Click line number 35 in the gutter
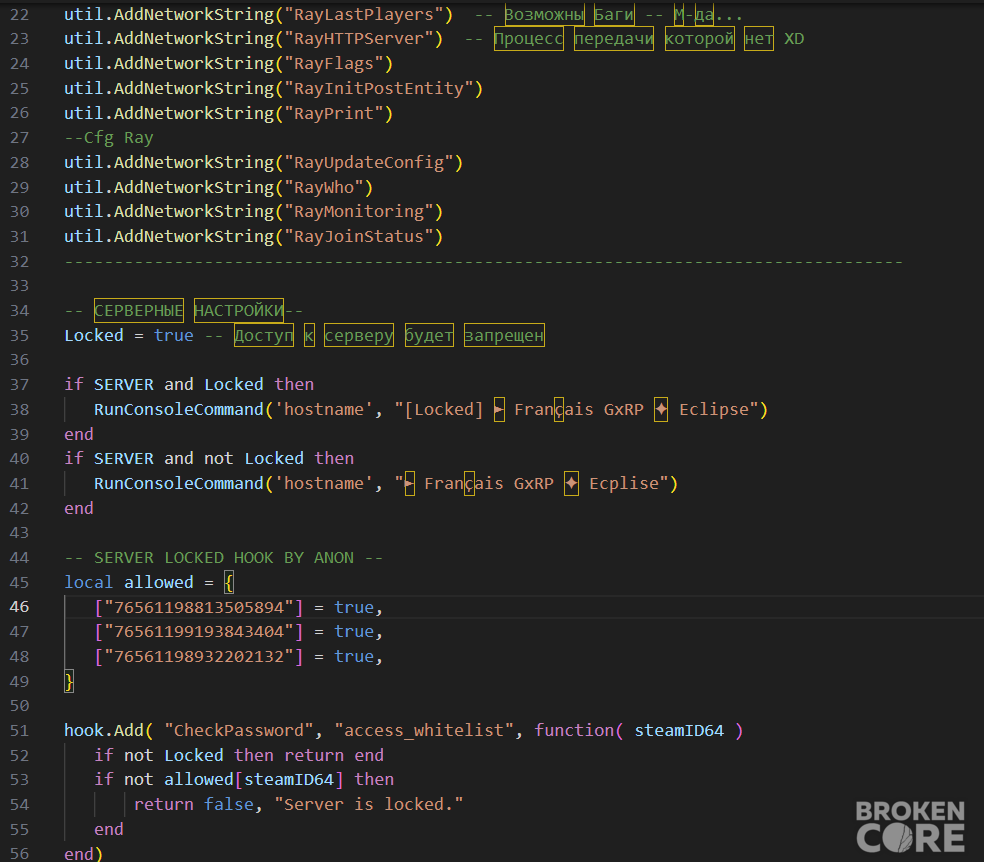This screenshot has width=984, height=862. click(x=19, y=335)
